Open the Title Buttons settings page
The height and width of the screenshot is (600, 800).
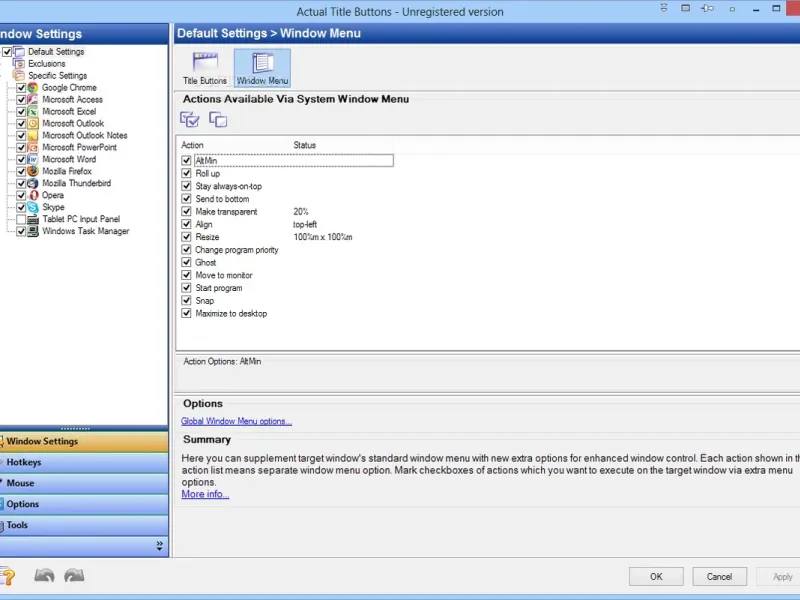(x=204, y=67)
